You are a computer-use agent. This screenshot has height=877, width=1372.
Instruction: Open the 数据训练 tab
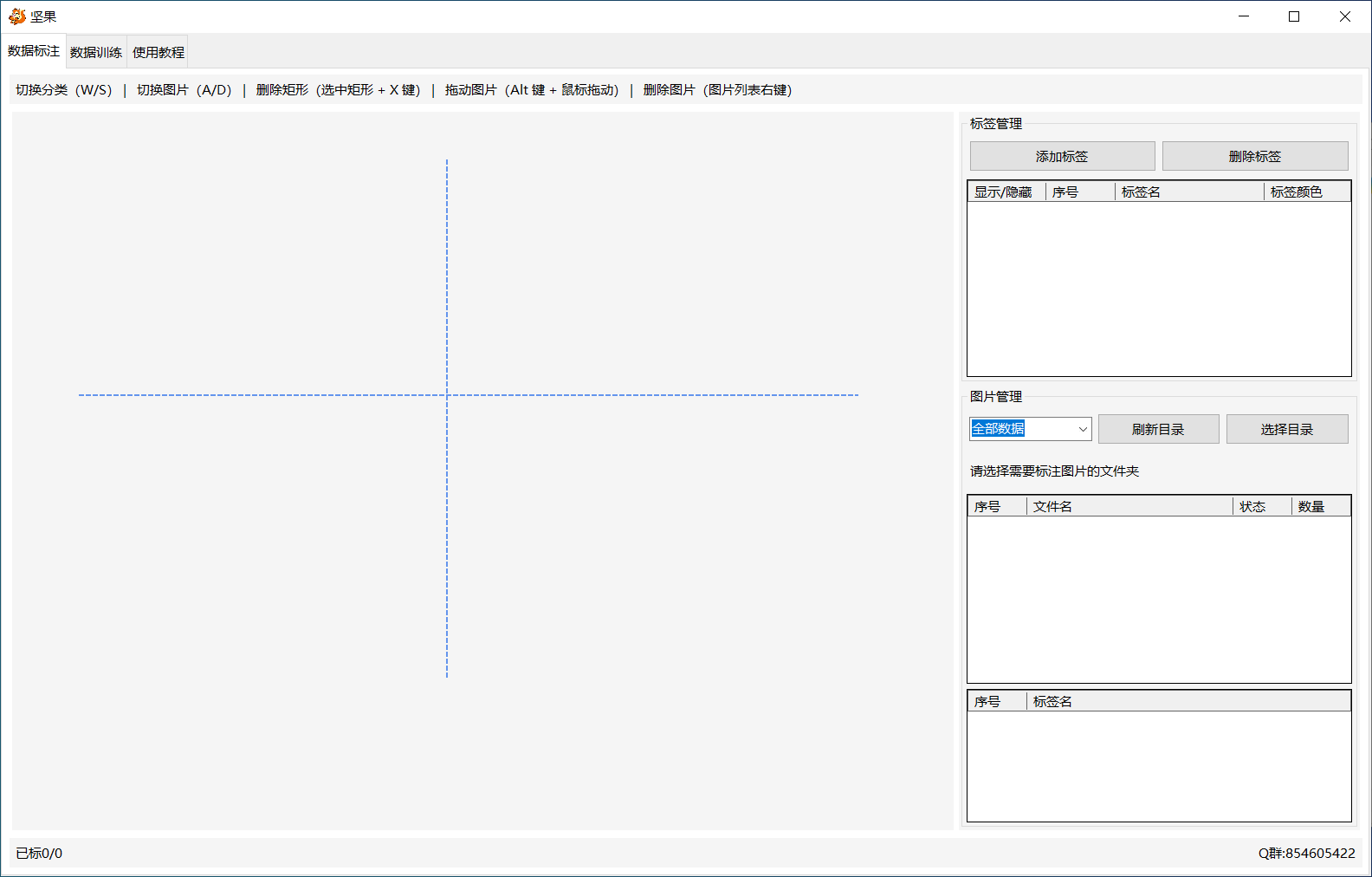[x=96, y=52]
